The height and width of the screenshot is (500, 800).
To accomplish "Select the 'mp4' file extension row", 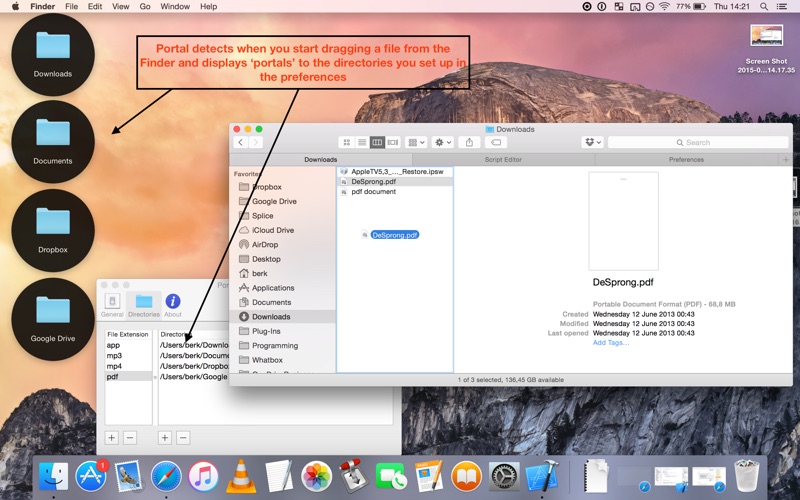I will (129, 366).
